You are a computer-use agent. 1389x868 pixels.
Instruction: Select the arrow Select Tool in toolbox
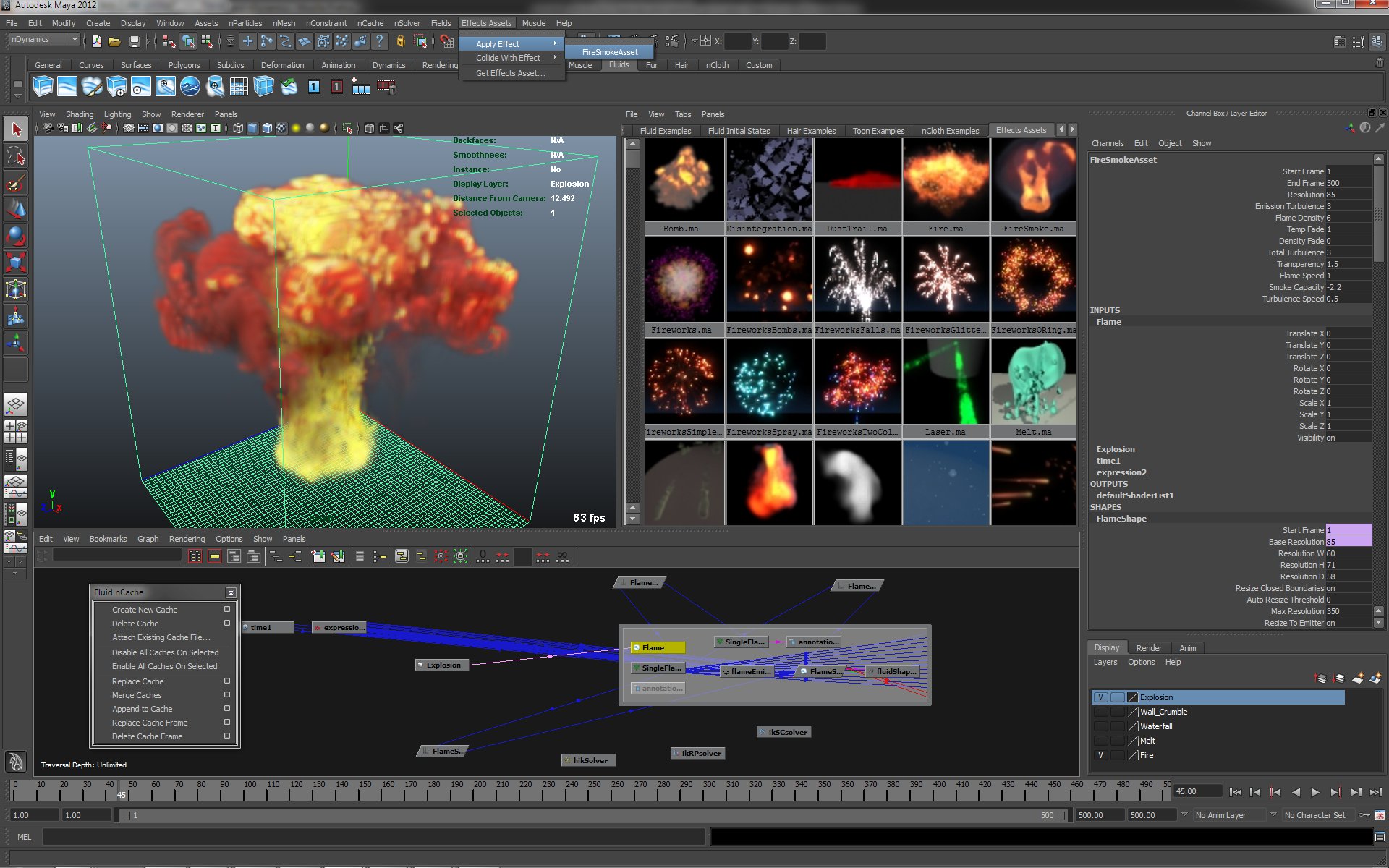click(16, 129)
